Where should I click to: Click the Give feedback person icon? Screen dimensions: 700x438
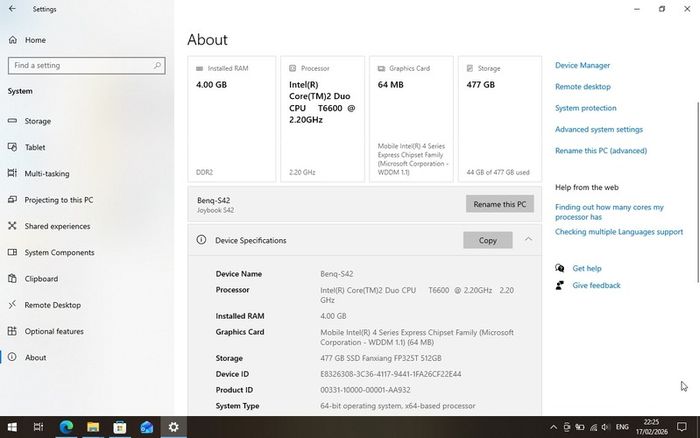point(559,285)
